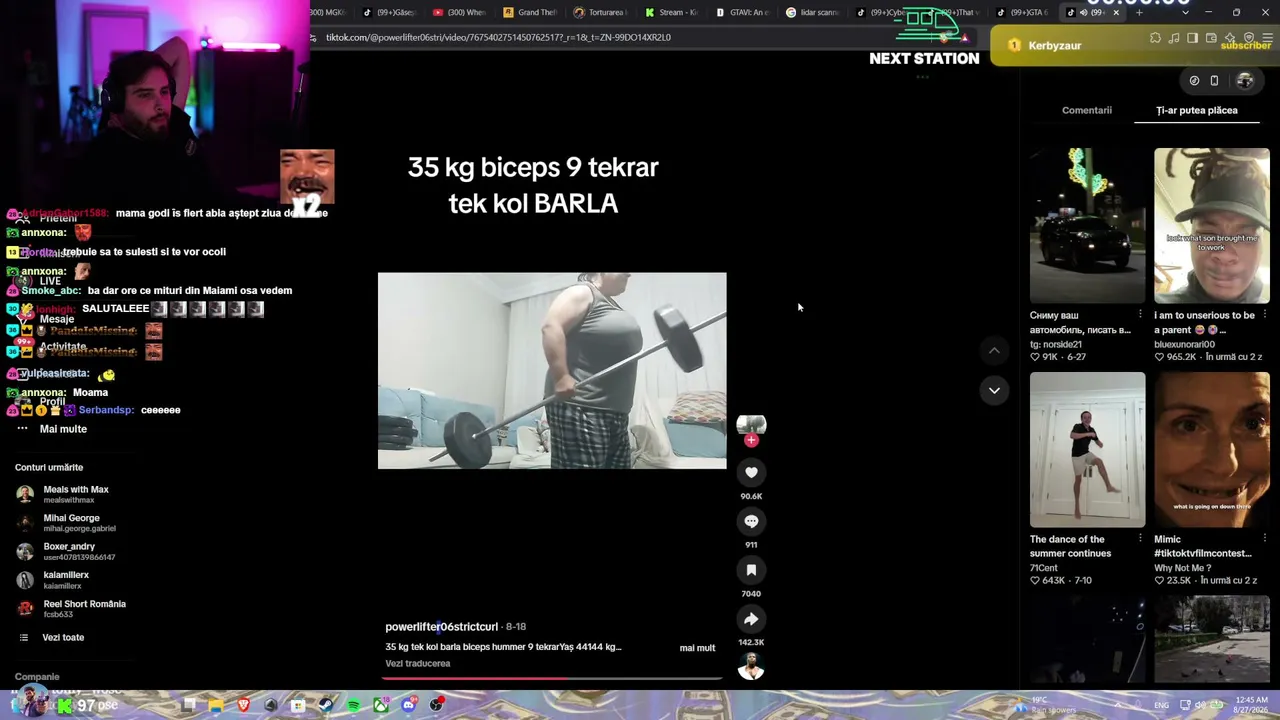
Task: Open a new browser tab
Action: click(1139, 13)
